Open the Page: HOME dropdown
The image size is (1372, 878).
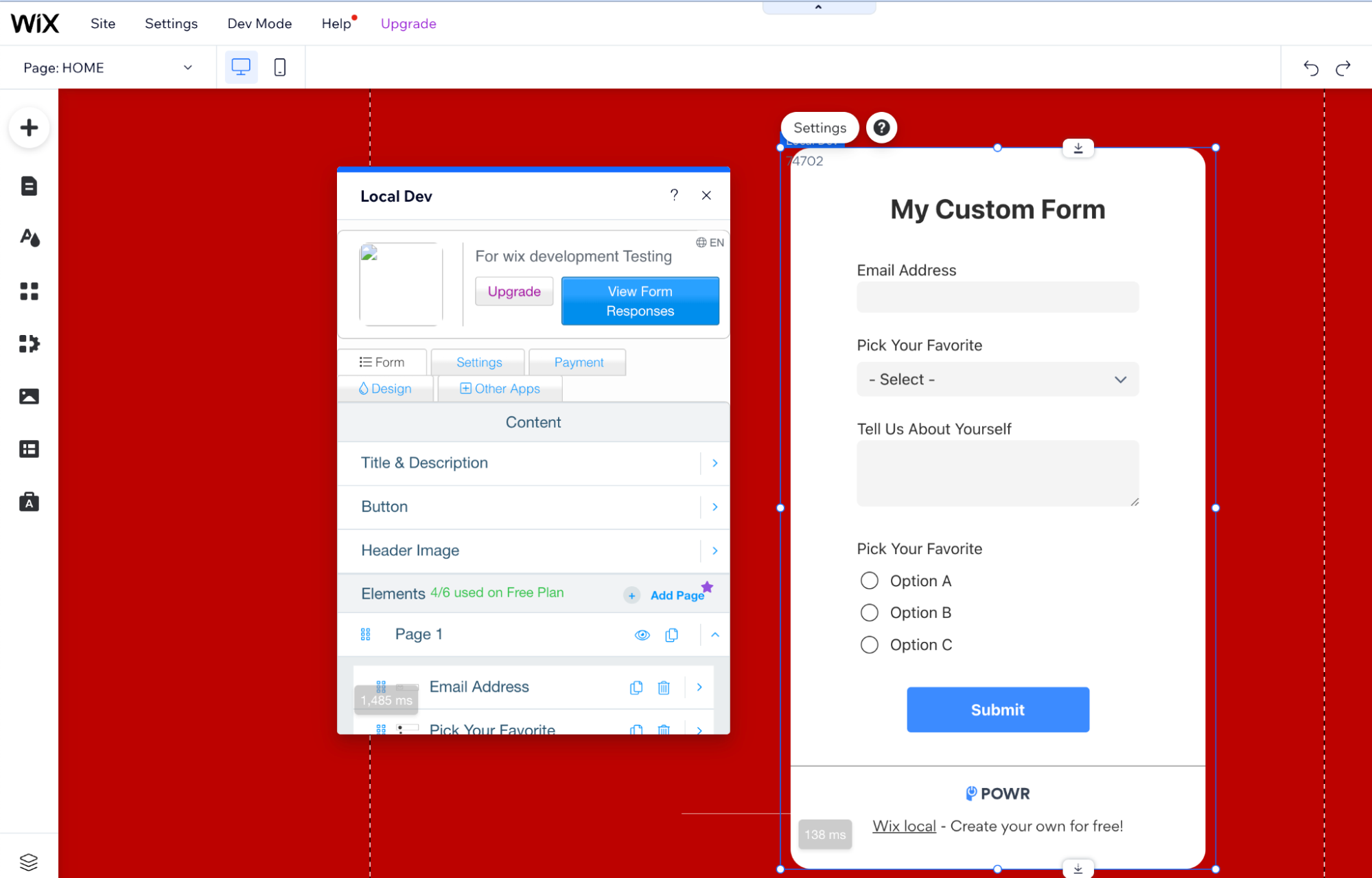coord(108,67)
